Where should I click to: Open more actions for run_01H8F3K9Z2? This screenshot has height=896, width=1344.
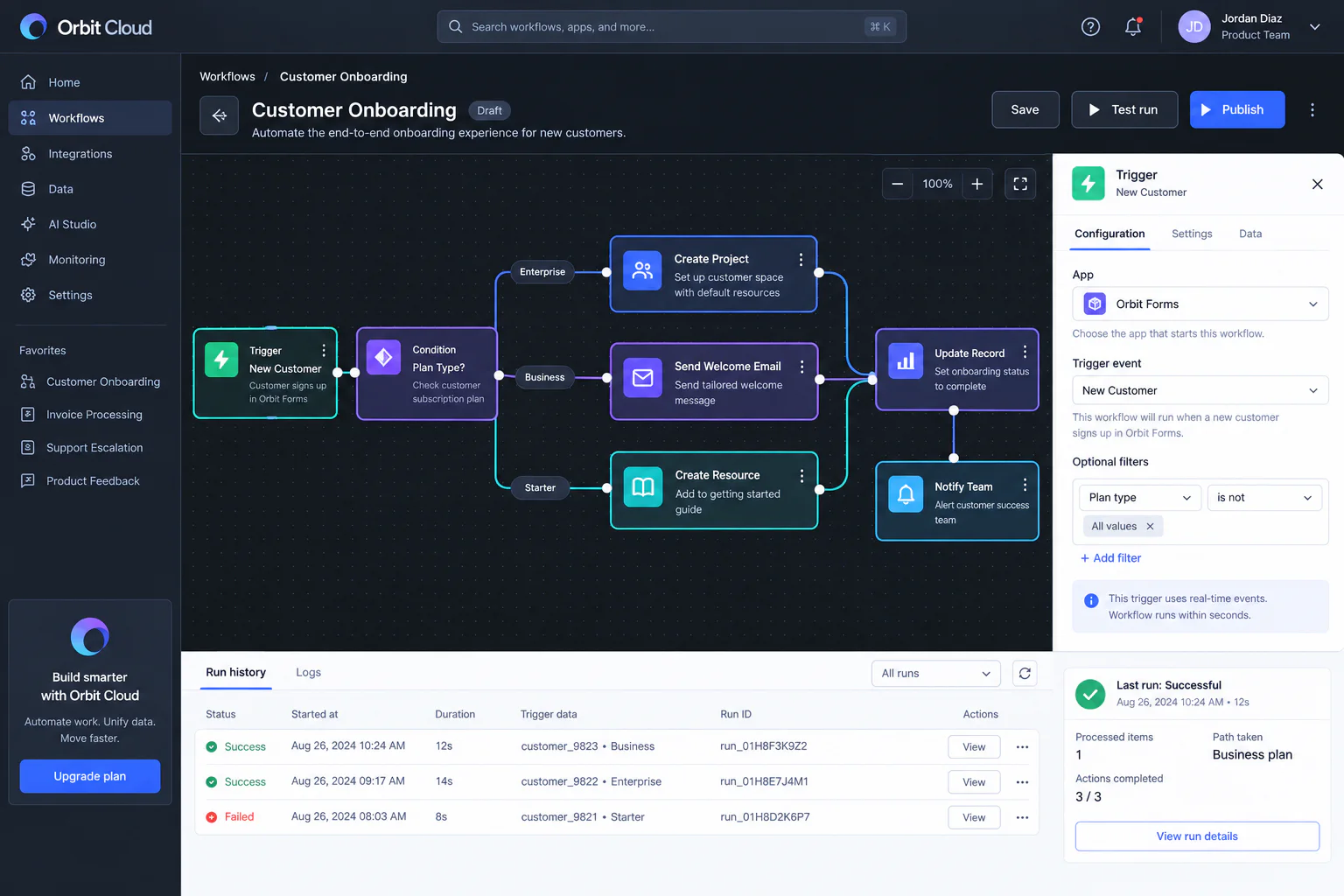(1022, 747)
